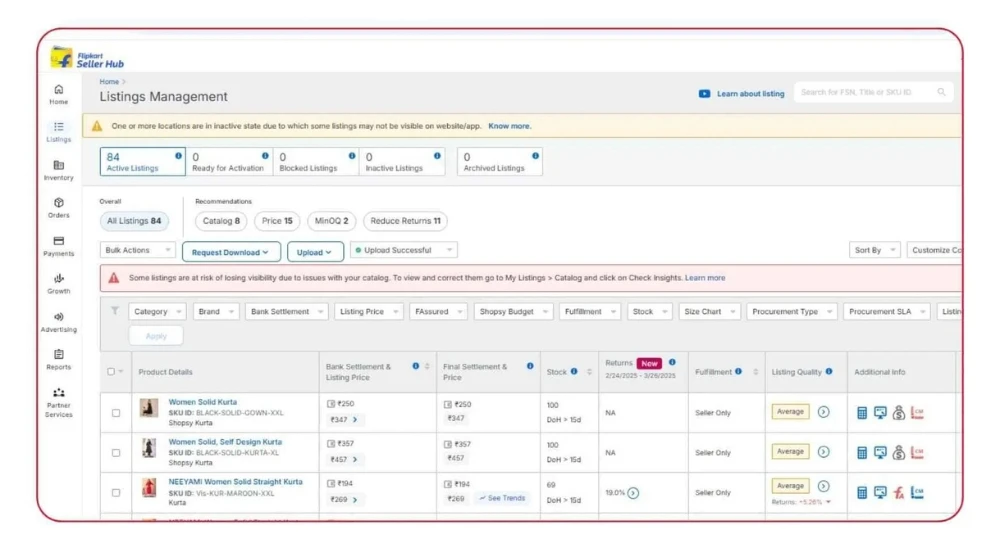Click the search magnifier icon
Image resolution: width=1000 pixels, height=550 pixels.
[941, 92]
